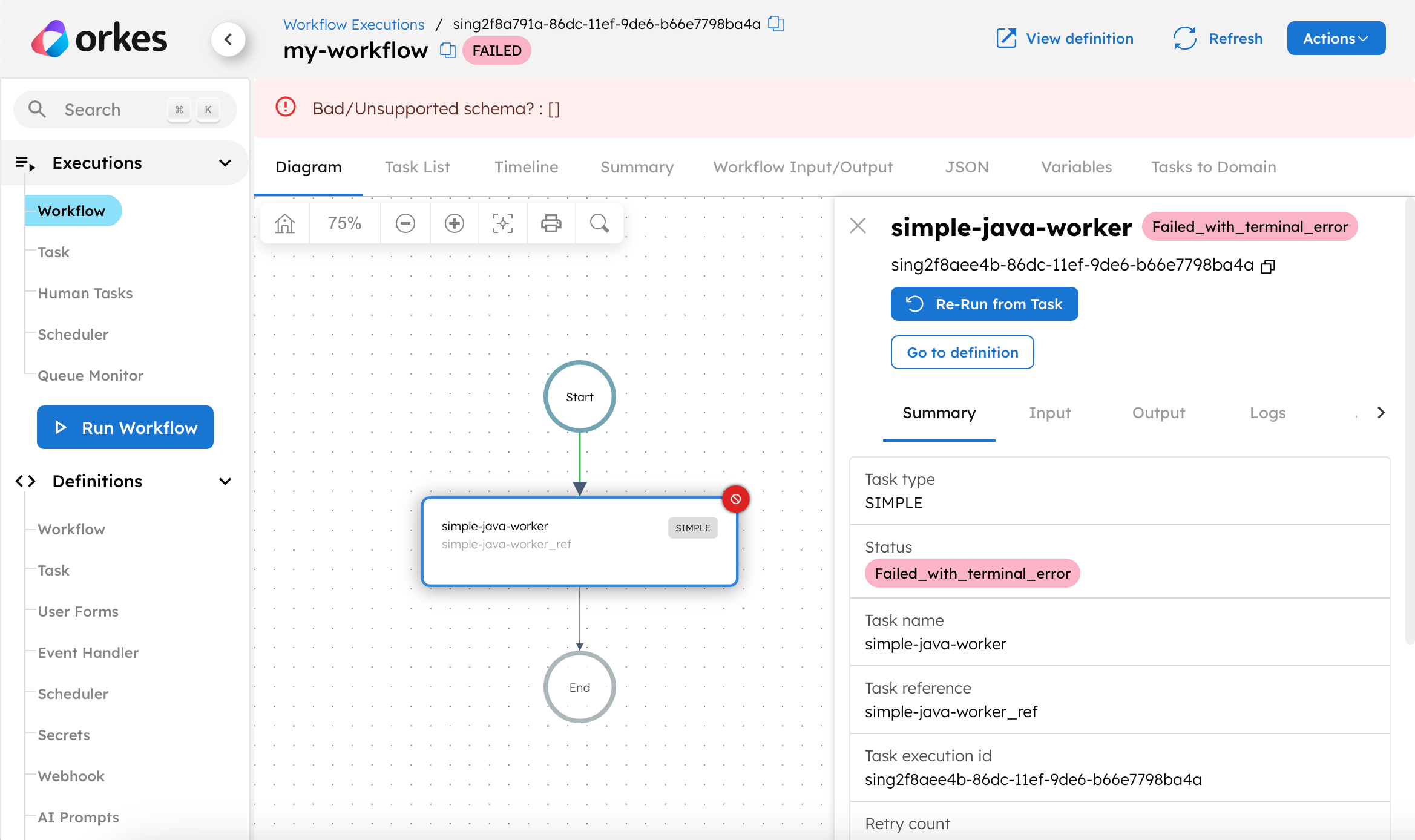The image size is (1415, 840).
Task: Open the Actions dropdown
Action: (1336, 38)
